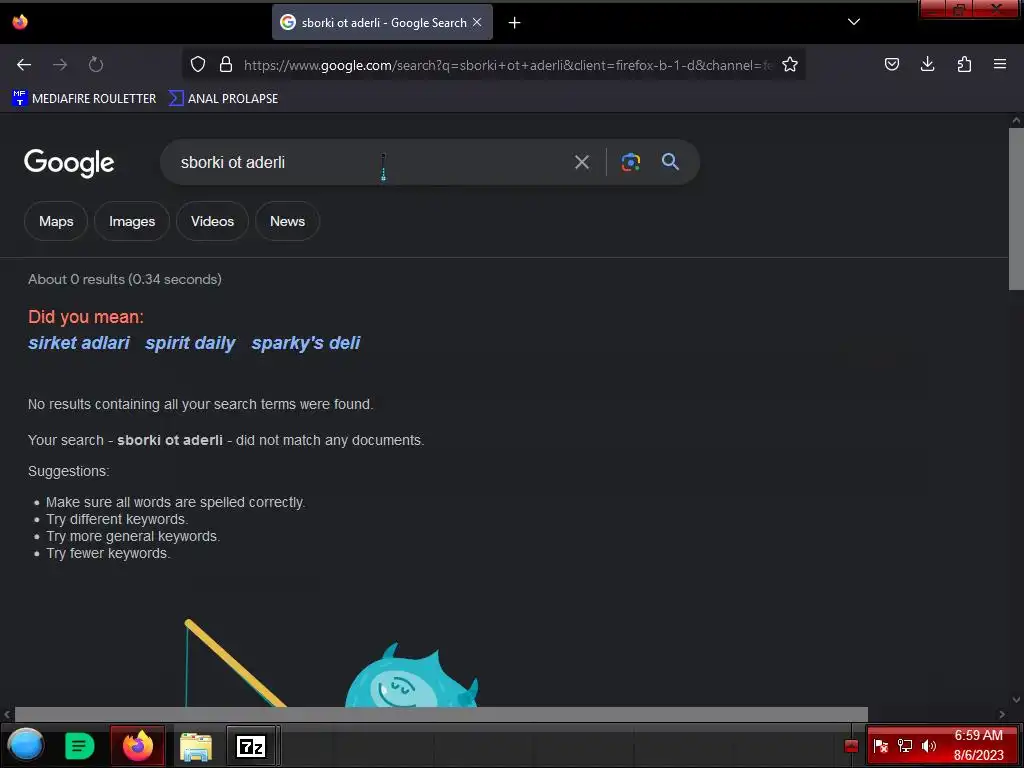Click the vertical scrollbar thumb
The height and width of the screenshot is (768, 1024).
click(x=1016, y=209)
